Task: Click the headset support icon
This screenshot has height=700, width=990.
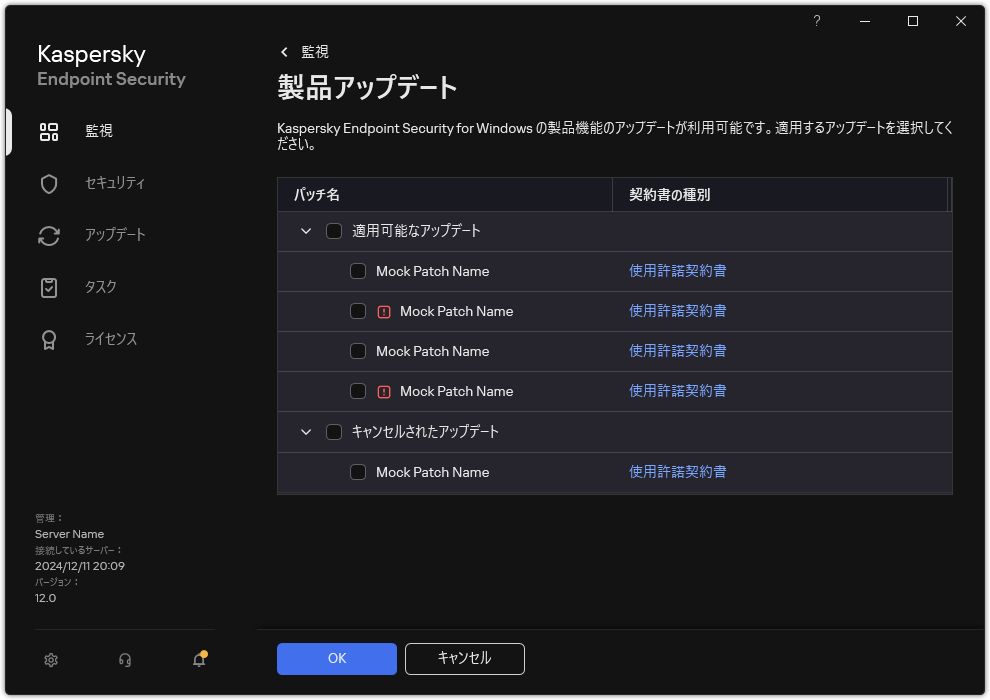Action: click(124, 660)
